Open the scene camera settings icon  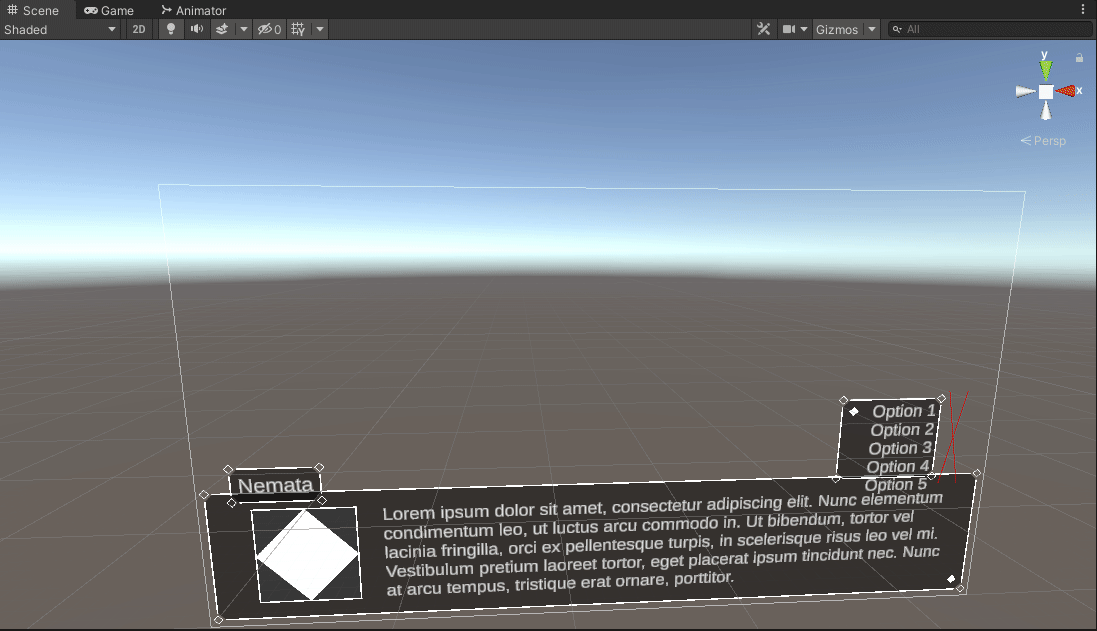789,29
